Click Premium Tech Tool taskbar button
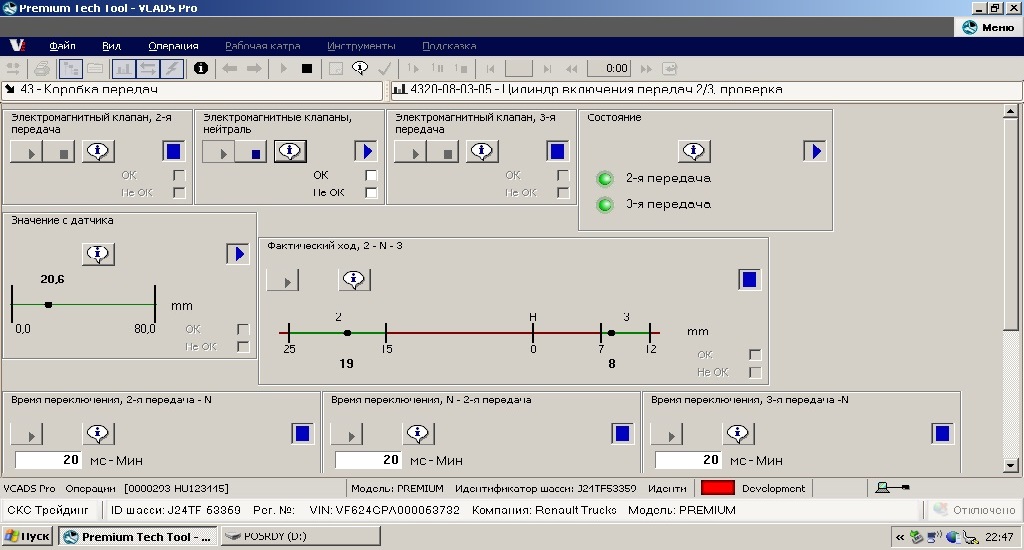The image size is (1024, 550). click(138, 536)
